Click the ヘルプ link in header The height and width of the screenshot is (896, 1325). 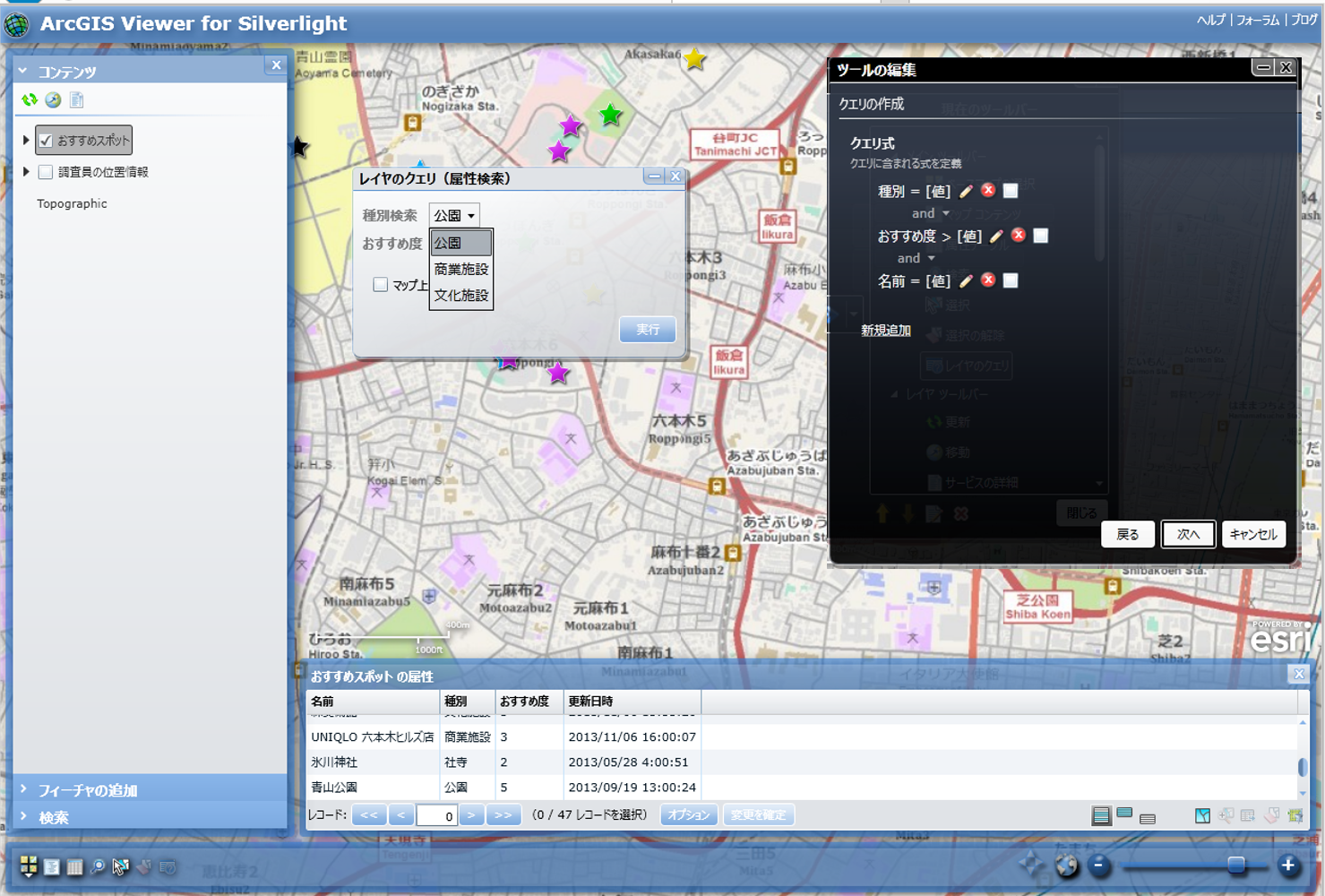tap(1210, 20)
